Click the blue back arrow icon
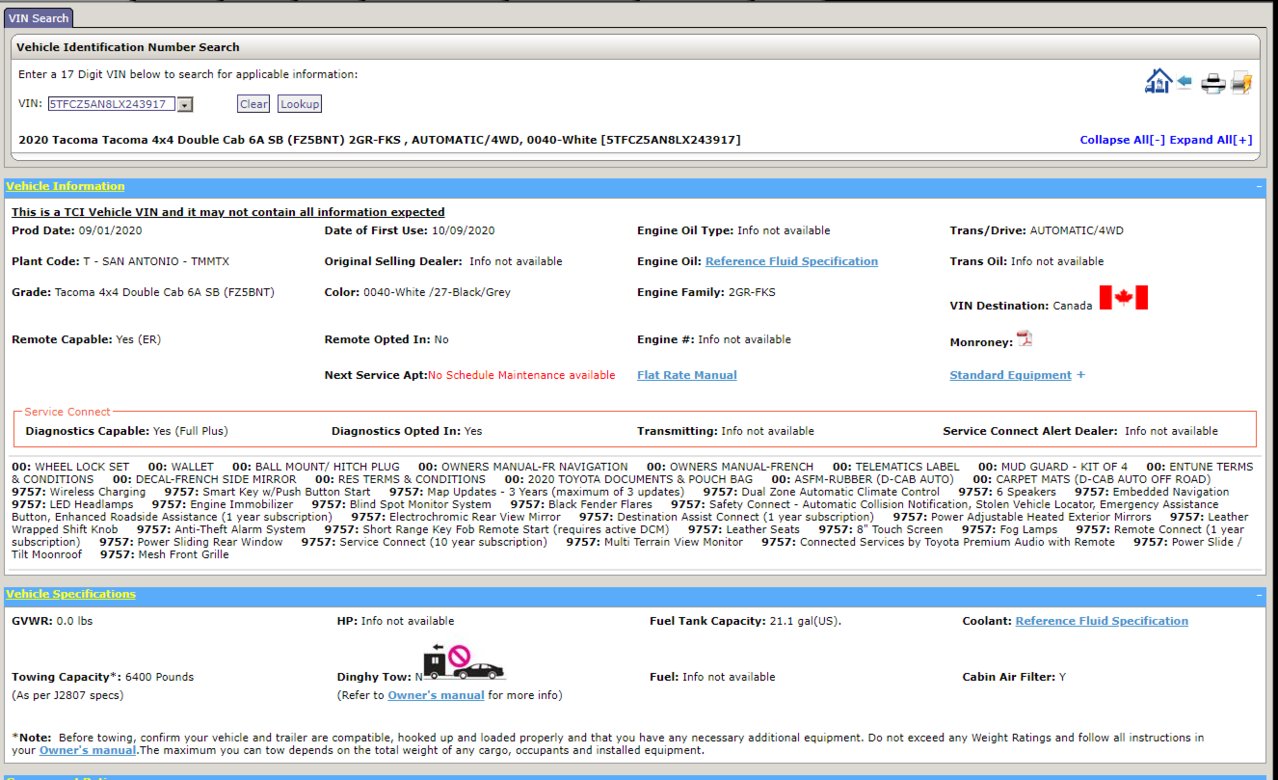This screenshot has height=780, width=1278. coord(1184,83)
